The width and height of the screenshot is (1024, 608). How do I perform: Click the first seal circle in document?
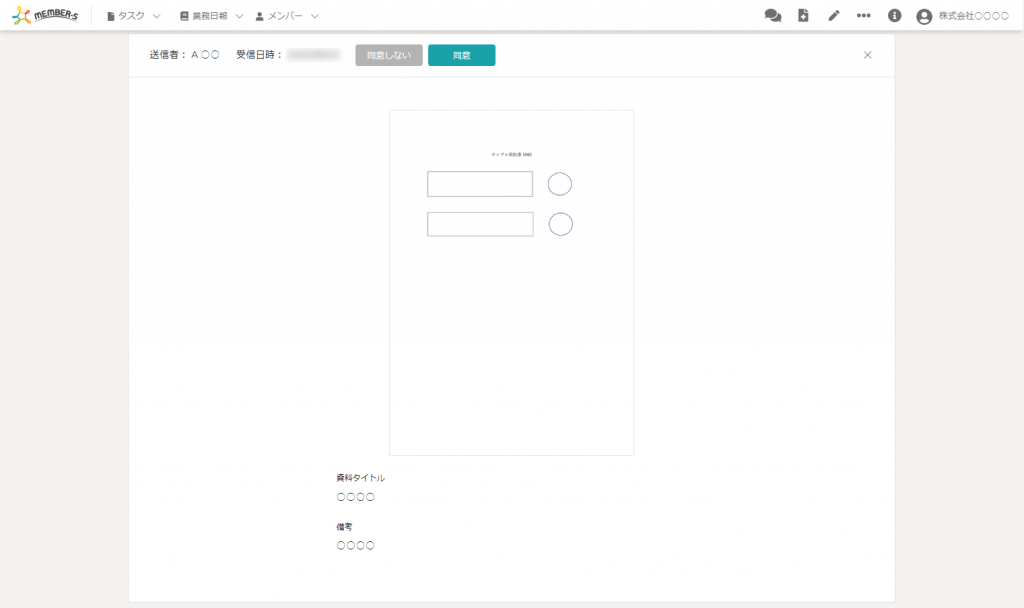coord(560,184)
